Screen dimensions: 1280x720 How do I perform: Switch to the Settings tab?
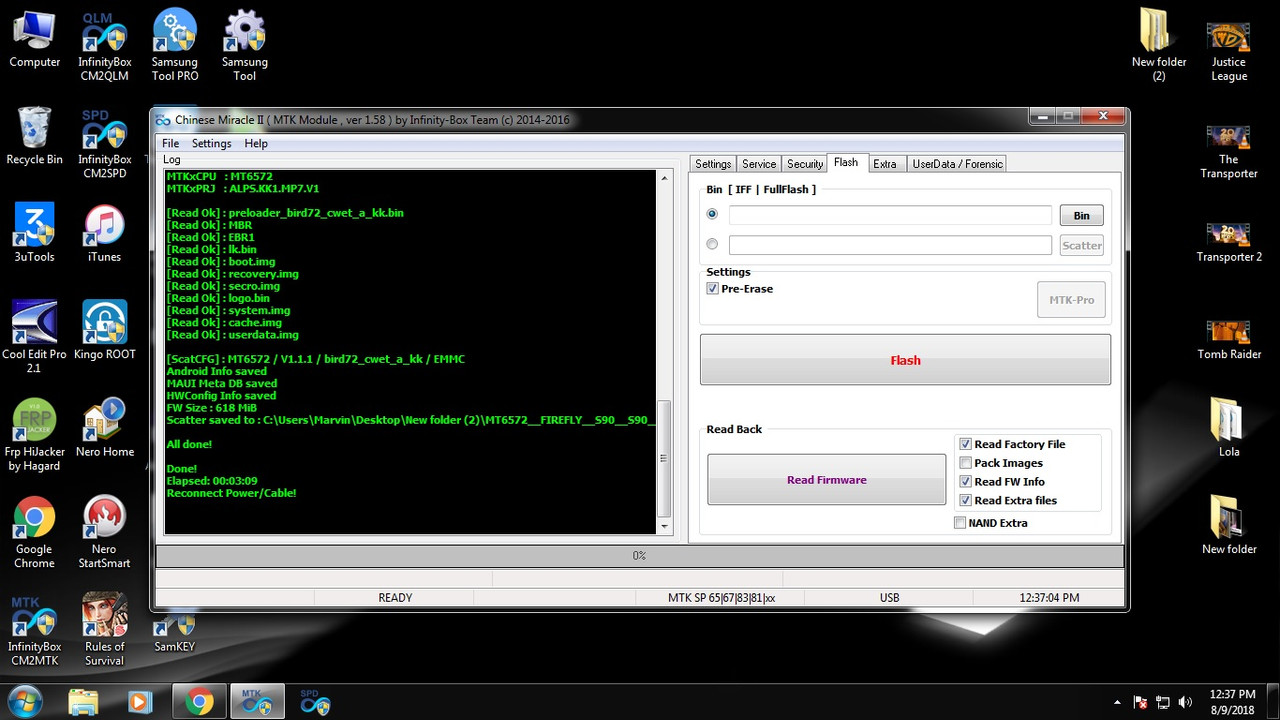click(713, 164)
